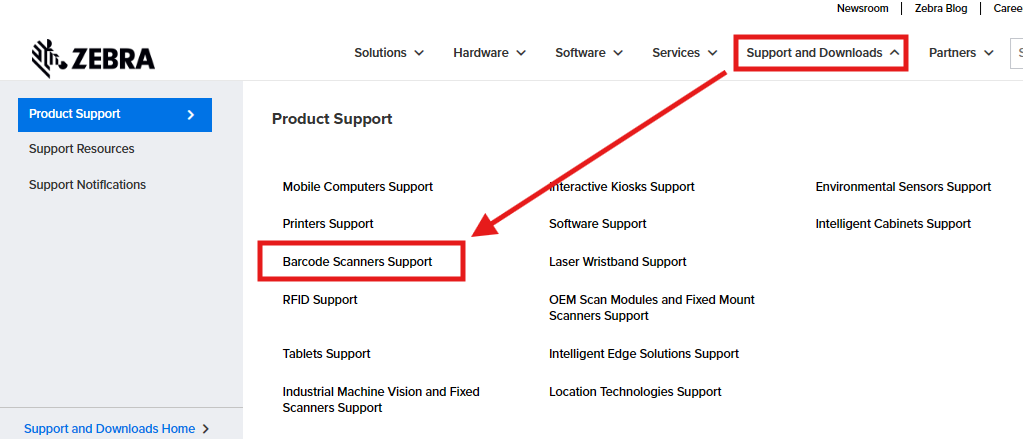Open Environmental Sensors Support
Screen dimensions: 1023x439
[x=903, y=187]
